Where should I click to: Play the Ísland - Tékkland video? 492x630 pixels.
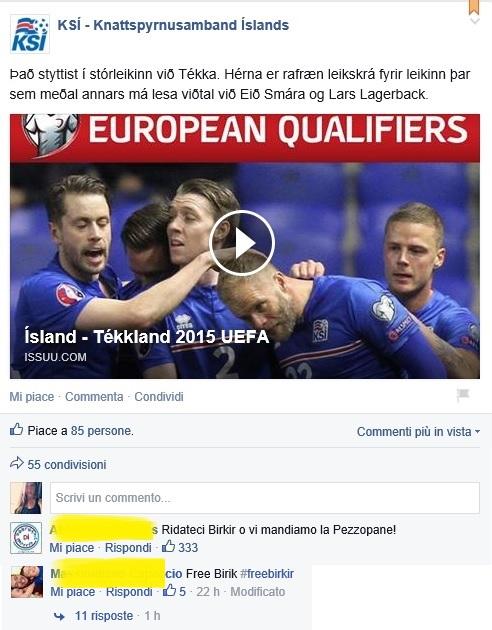coord(242,243)
